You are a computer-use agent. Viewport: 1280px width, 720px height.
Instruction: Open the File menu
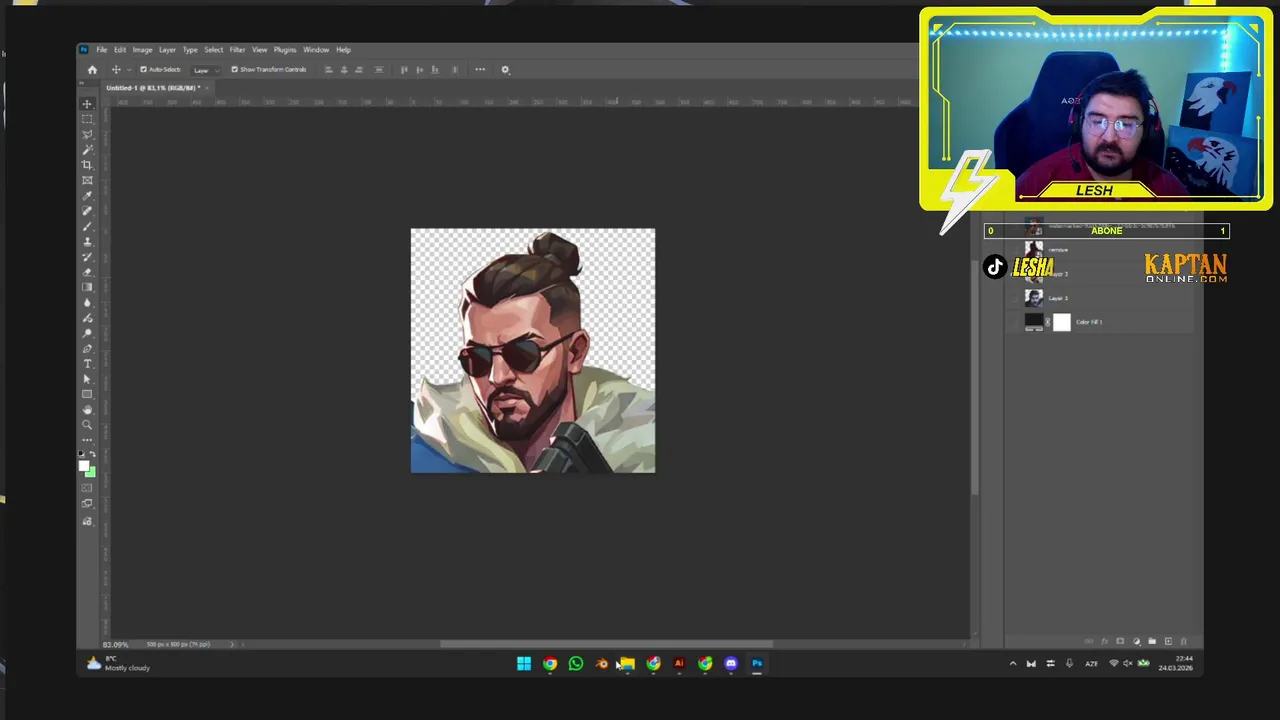coord(102,49)
